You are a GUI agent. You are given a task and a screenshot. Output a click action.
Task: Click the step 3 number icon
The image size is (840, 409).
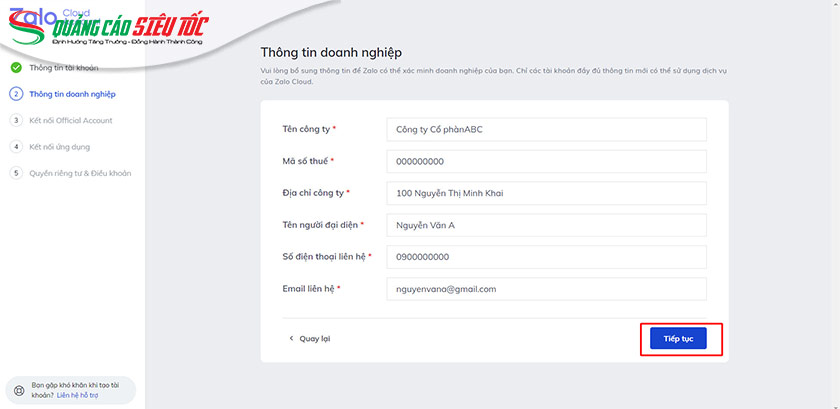coord(16,120)
